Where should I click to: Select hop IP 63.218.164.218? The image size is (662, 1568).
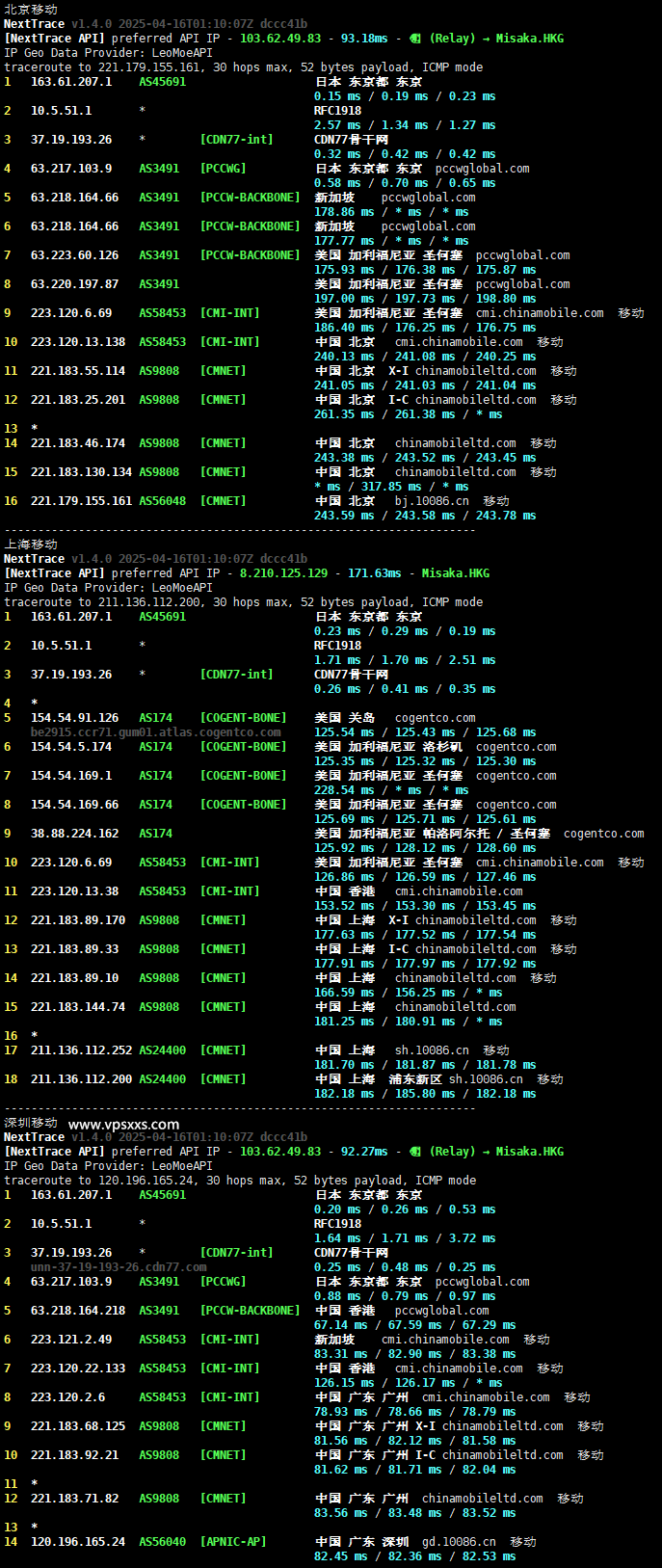(78, 1311)
